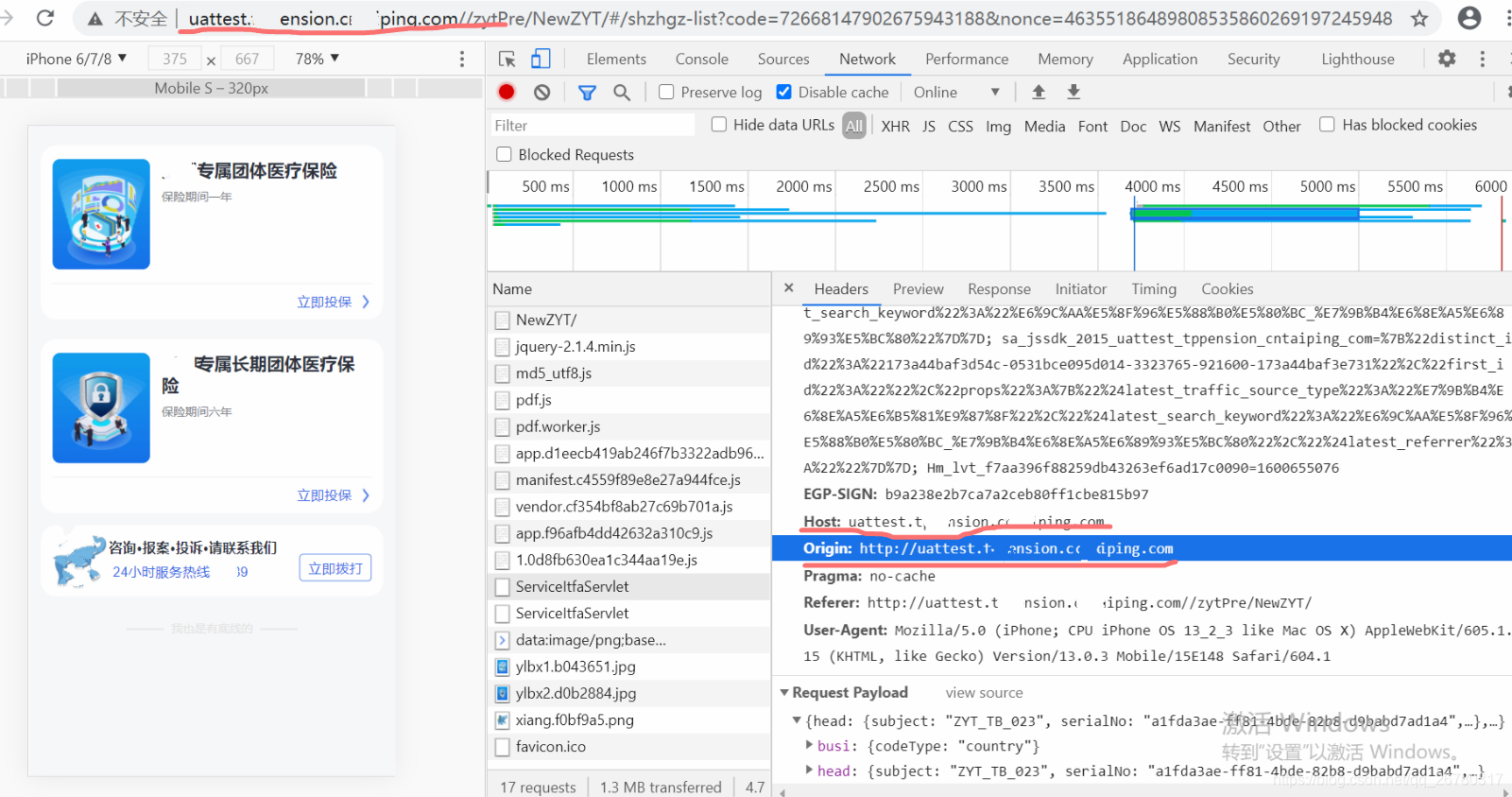The height and width of the screenshot is (797, 1512).
Task: Open DevTools settings gear
Action: (x=1447, y=59)
